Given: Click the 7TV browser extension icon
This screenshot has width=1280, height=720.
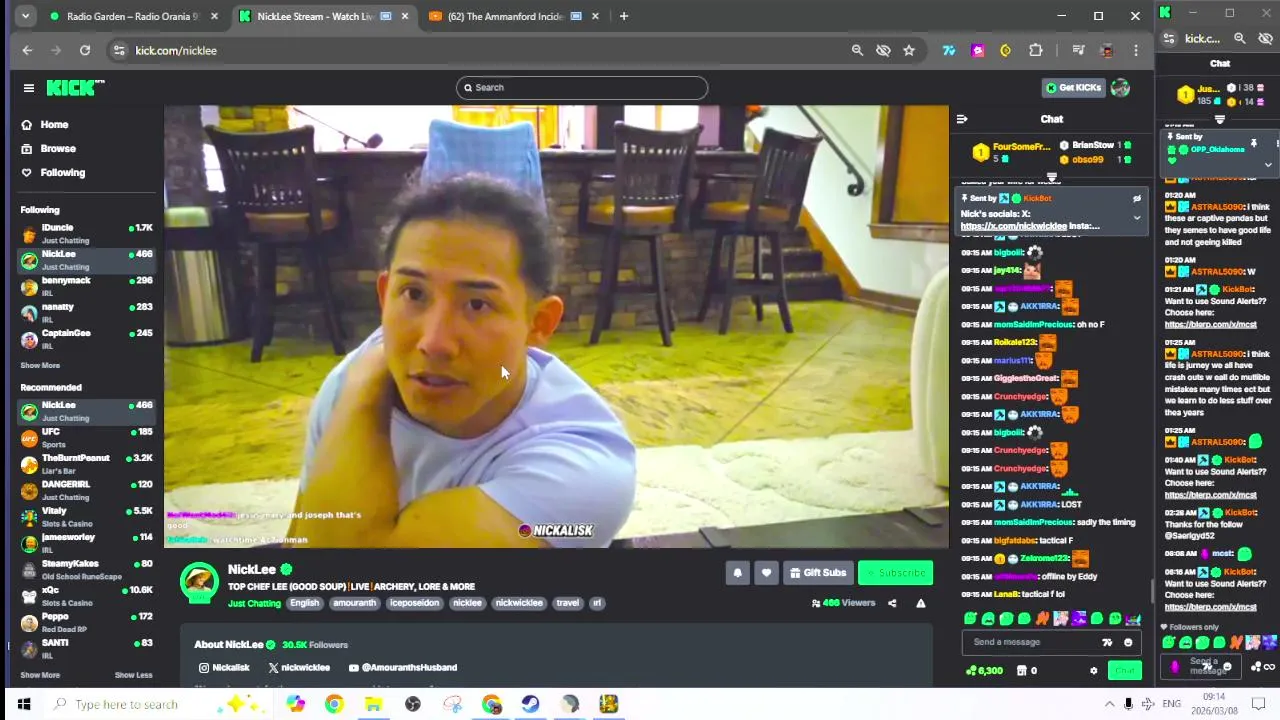Looking at the screenshot, I should [949, 50].
